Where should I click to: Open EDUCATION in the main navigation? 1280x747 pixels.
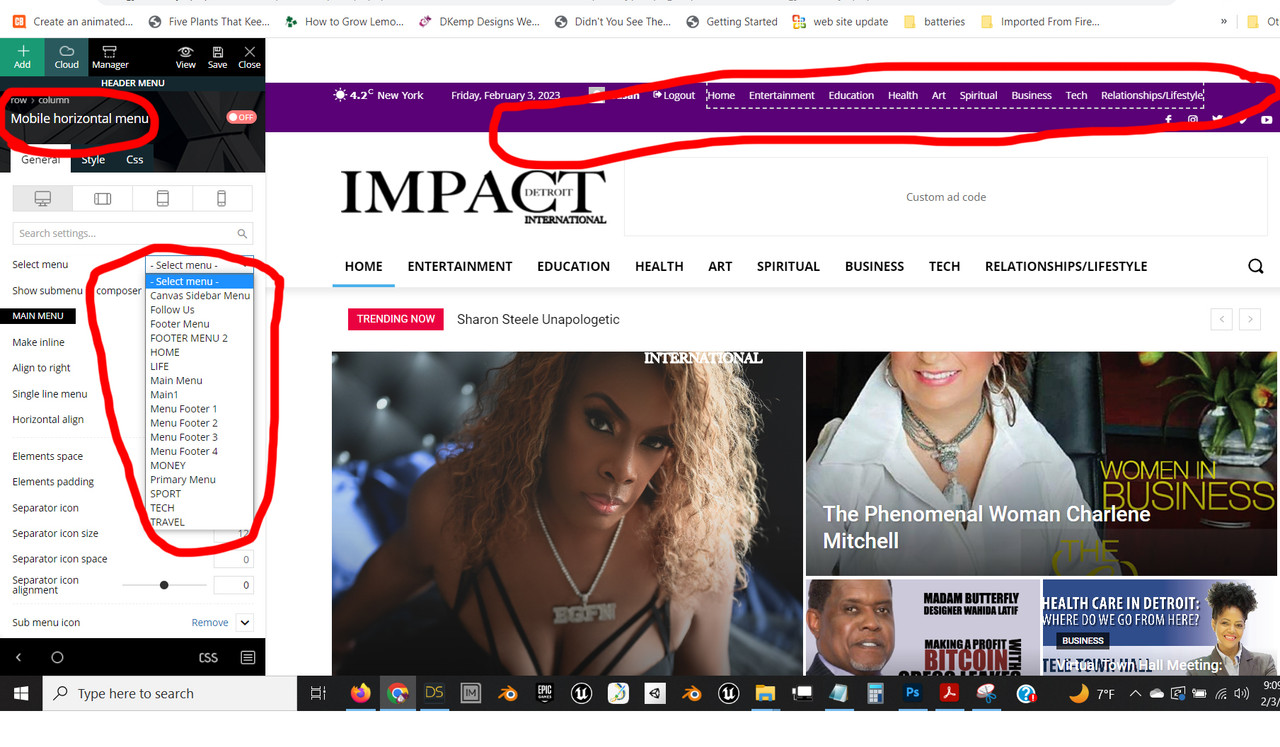(573, 266)
